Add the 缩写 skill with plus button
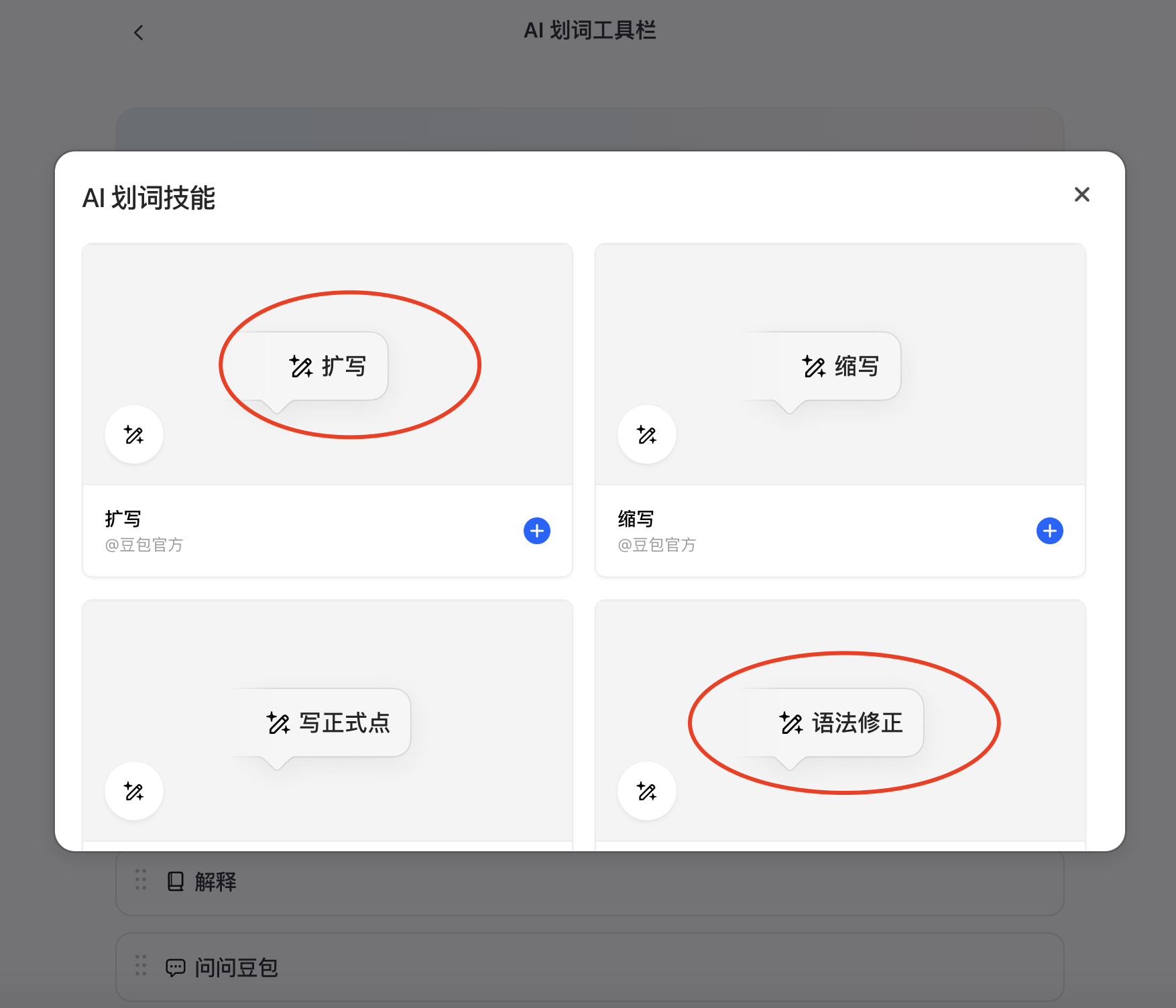The image size is (1176, 1008). (x=1049, y=531)
